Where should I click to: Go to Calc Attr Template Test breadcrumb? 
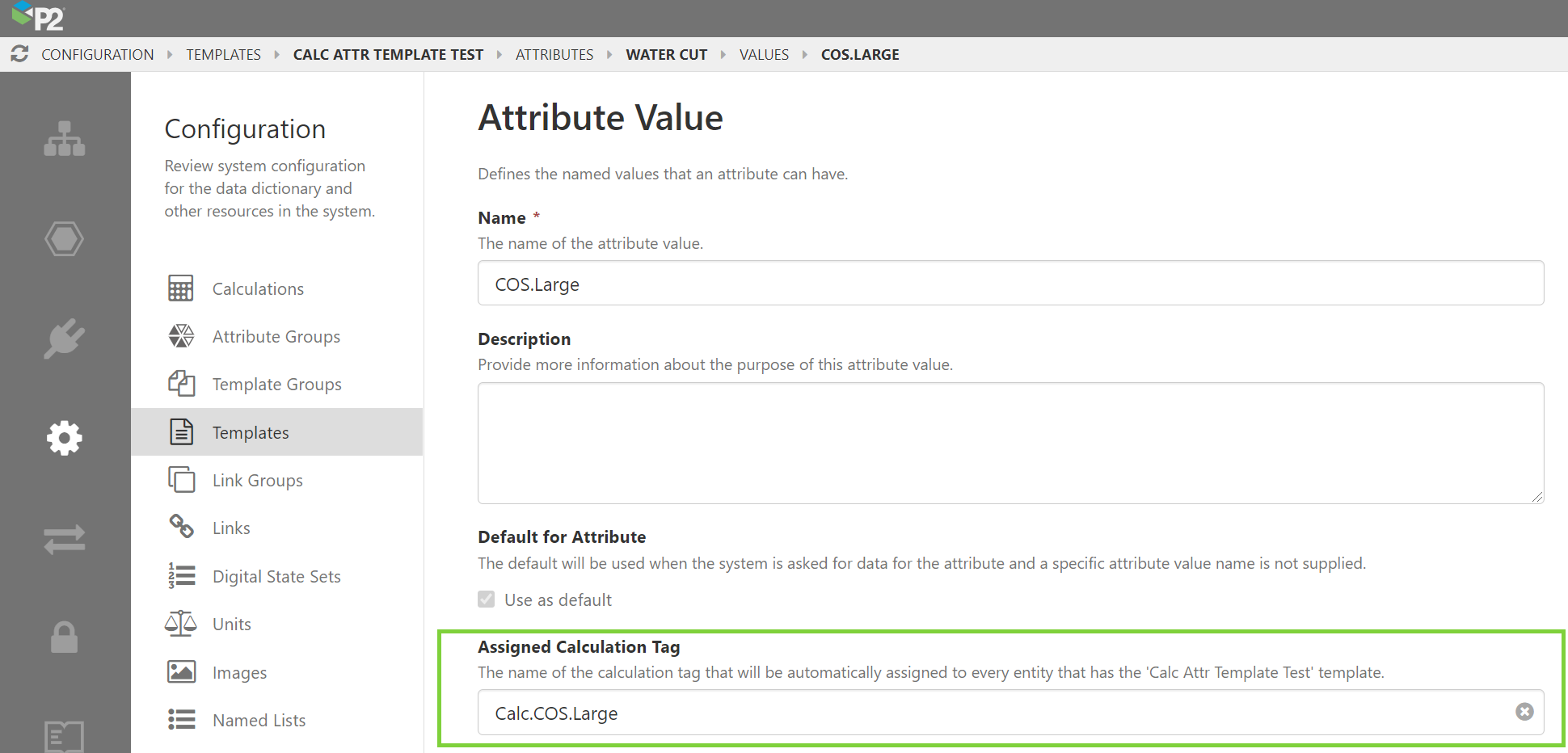pos(388,55)
